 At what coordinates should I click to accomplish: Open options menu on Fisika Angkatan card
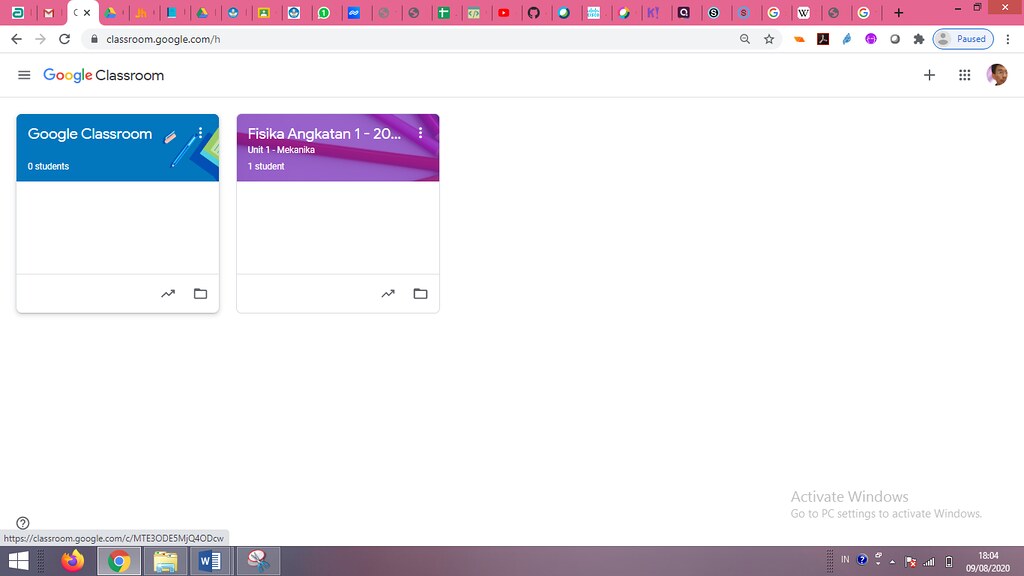pyautogui.click(x=421, y=133)
